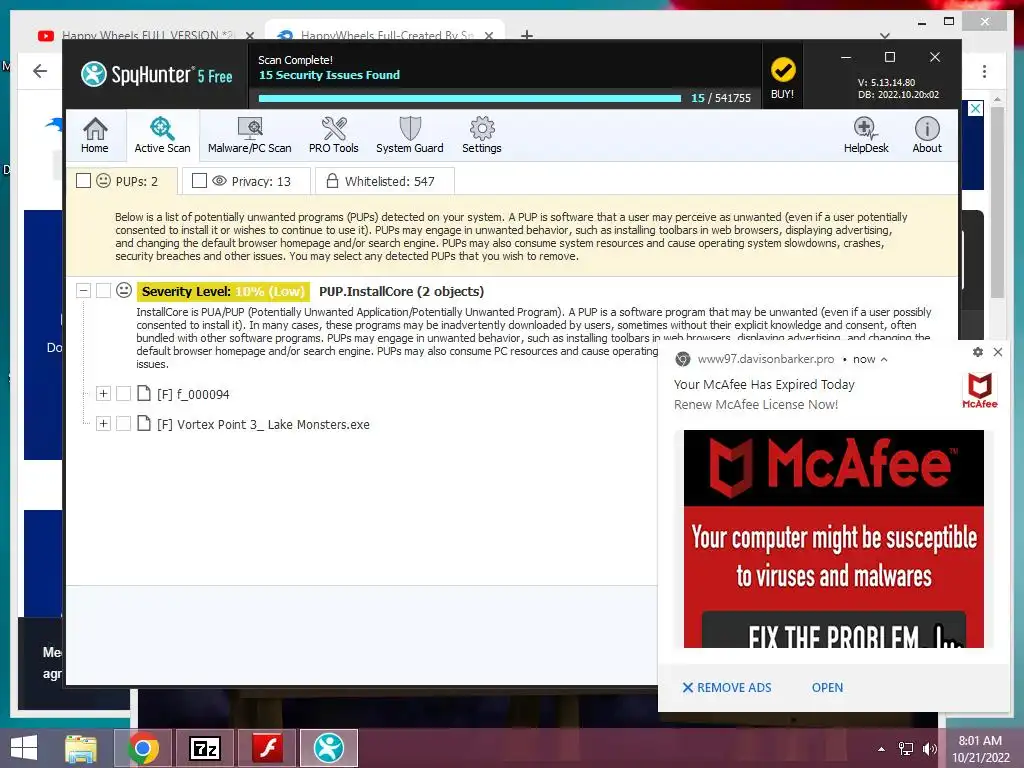Click the Severity Level 10% (Low) badge

(223, 291)
